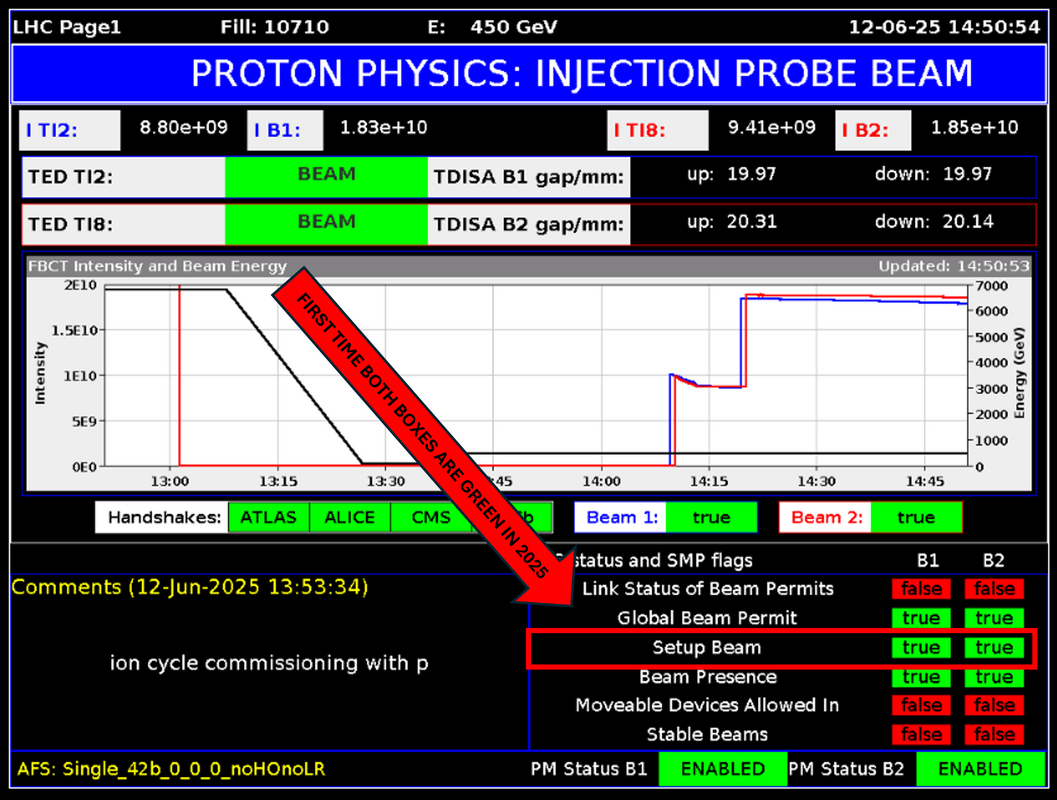Select the I B1: label box
Screen dimensions: 1057x800
coord(285,130)
